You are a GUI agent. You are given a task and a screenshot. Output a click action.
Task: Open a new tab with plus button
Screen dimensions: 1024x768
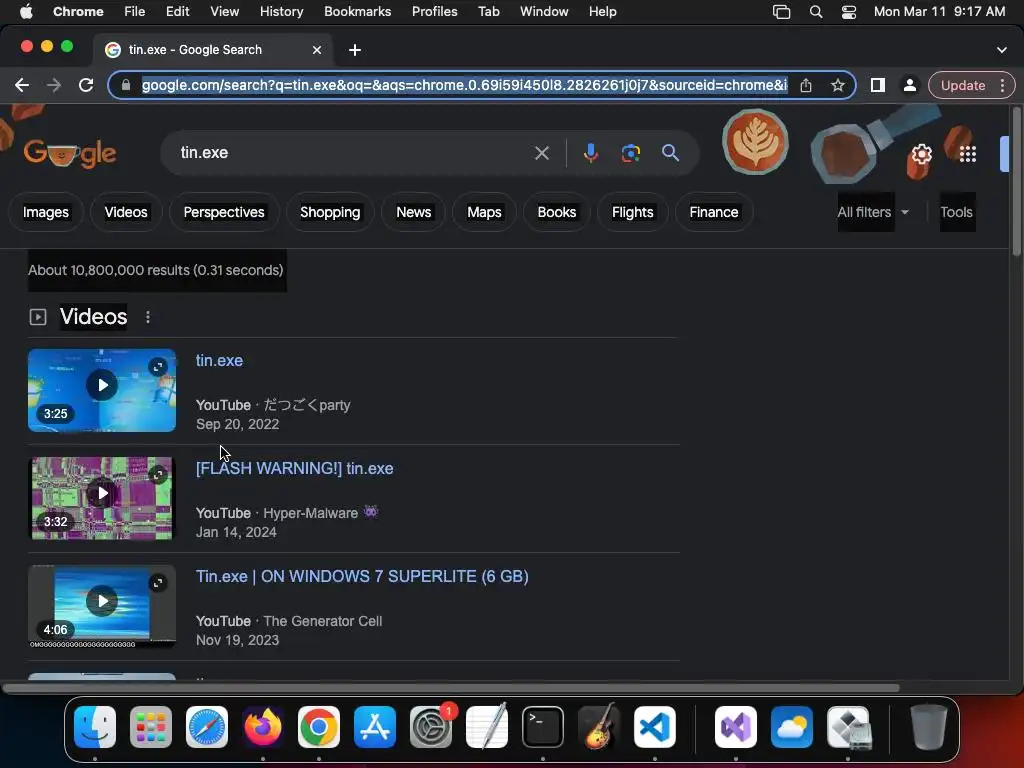pyautogui.click(x=355, y=50)
